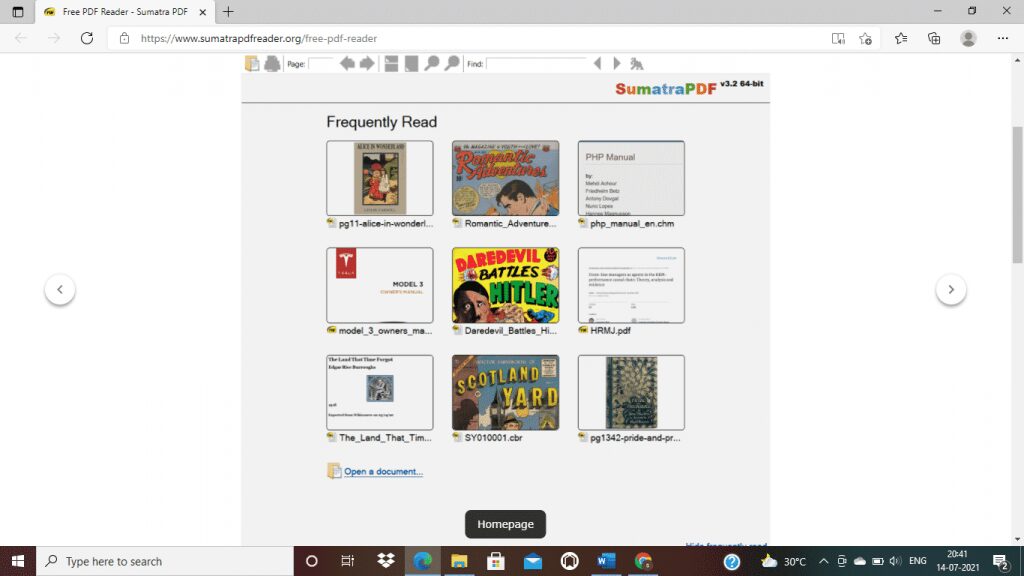The image size is (1024, 576).
Task: Show hidden system tray icons
Action: [824, 561]
